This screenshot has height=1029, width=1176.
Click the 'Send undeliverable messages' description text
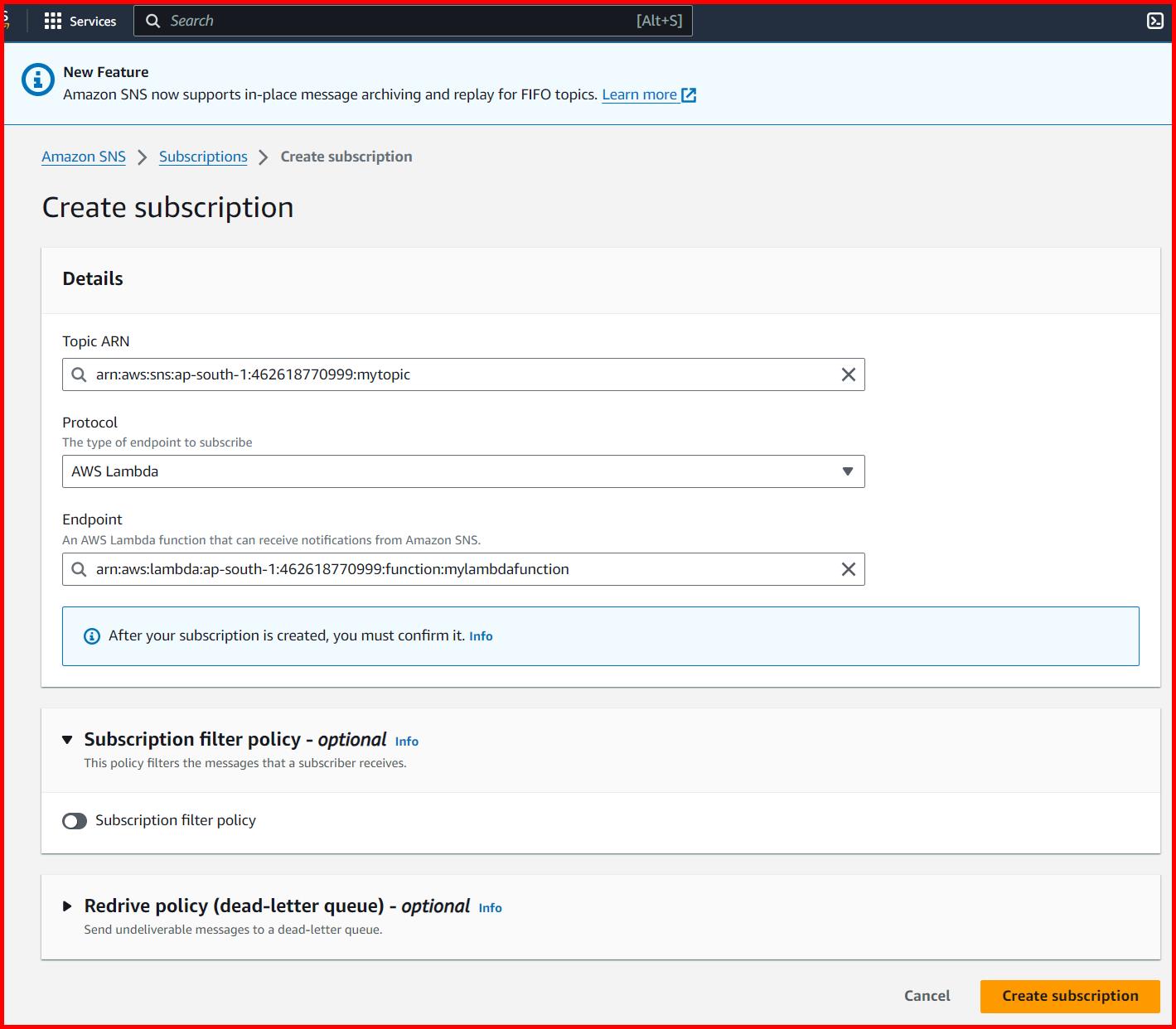coord(233,930)
